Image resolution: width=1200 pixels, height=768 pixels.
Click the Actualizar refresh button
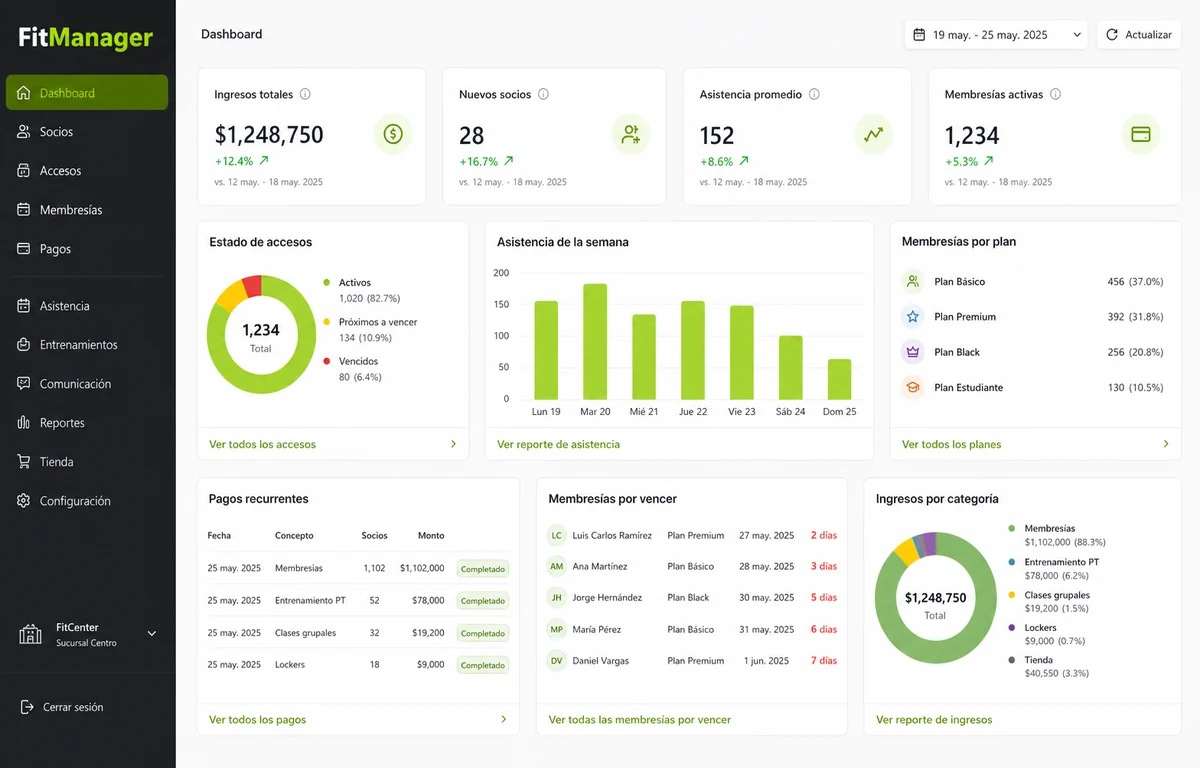click(x=1138, y=34)
